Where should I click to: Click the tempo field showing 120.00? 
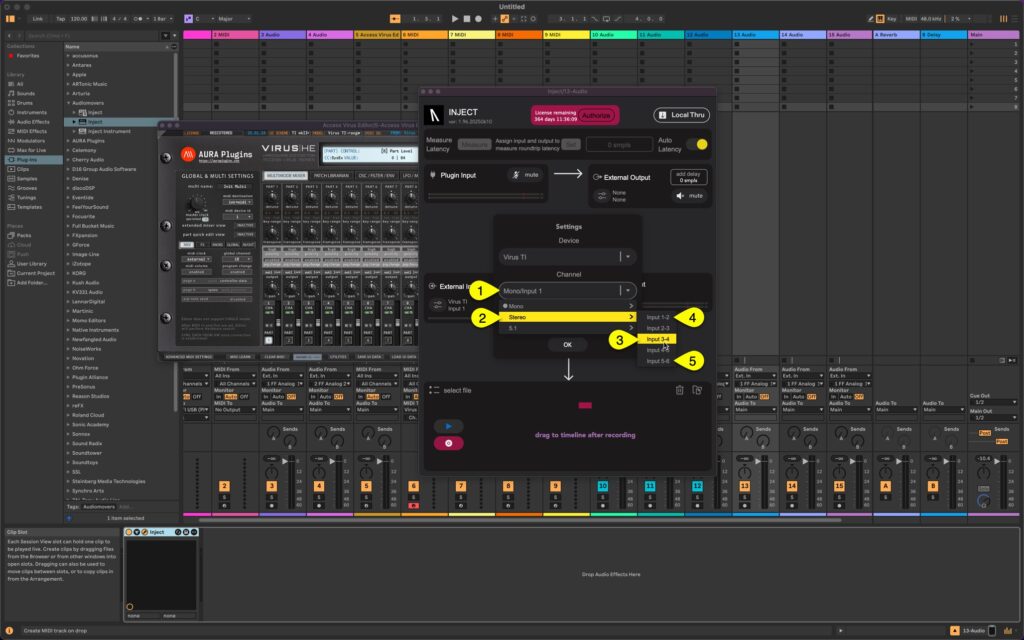point(78,17)
